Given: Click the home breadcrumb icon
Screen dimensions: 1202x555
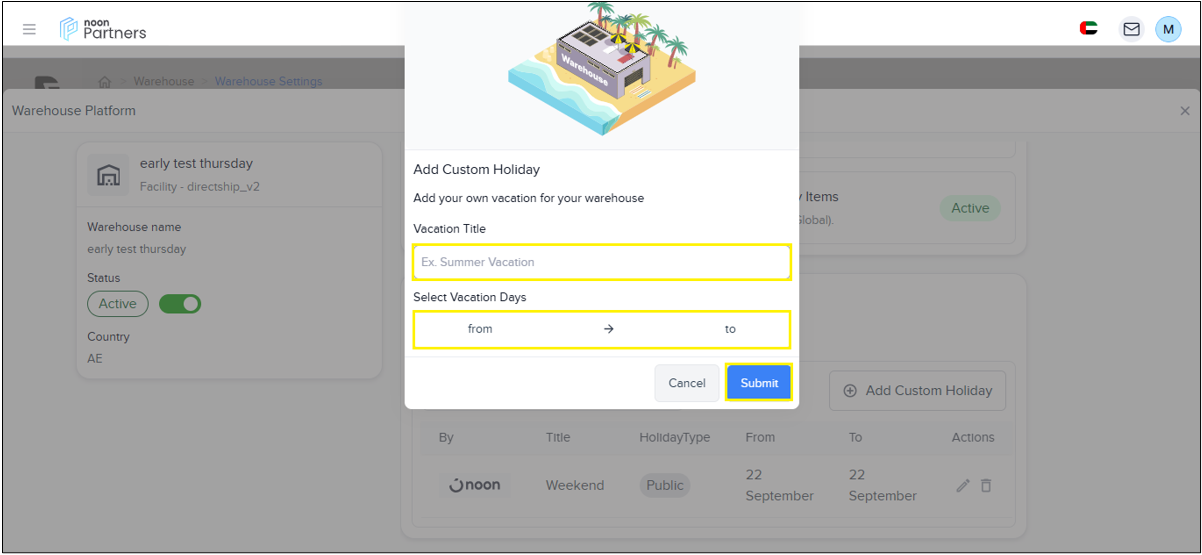Looking at the screenshot, I should tap(105, 82).
